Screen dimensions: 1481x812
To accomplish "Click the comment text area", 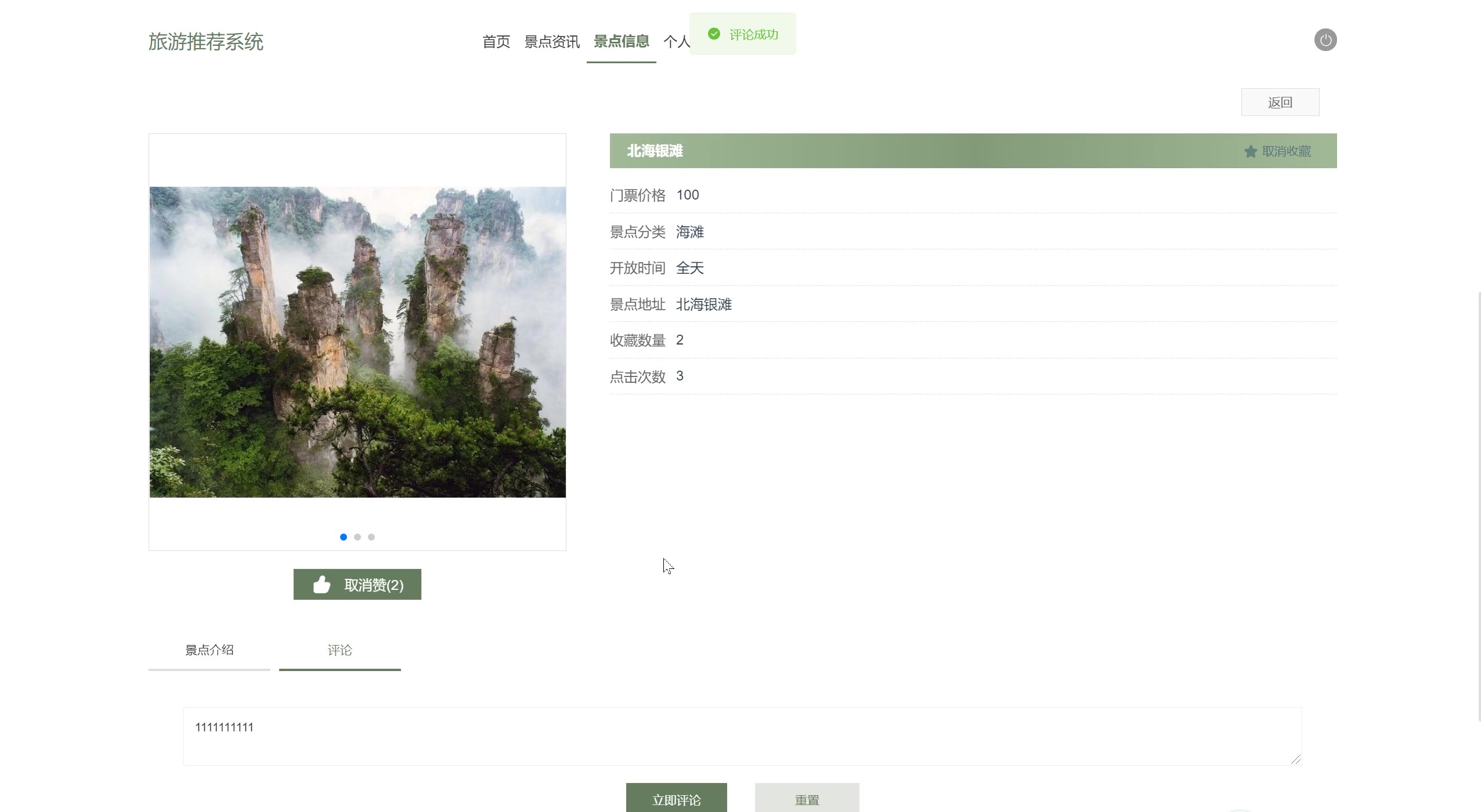I will pos(742,736).
